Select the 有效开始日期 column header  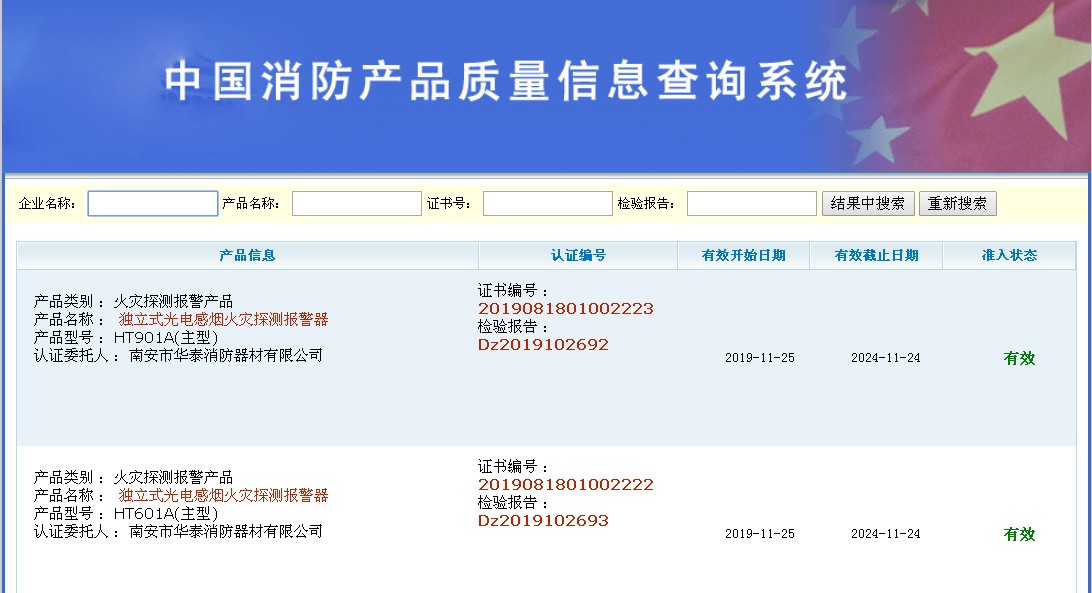click(x=743, y=255)
